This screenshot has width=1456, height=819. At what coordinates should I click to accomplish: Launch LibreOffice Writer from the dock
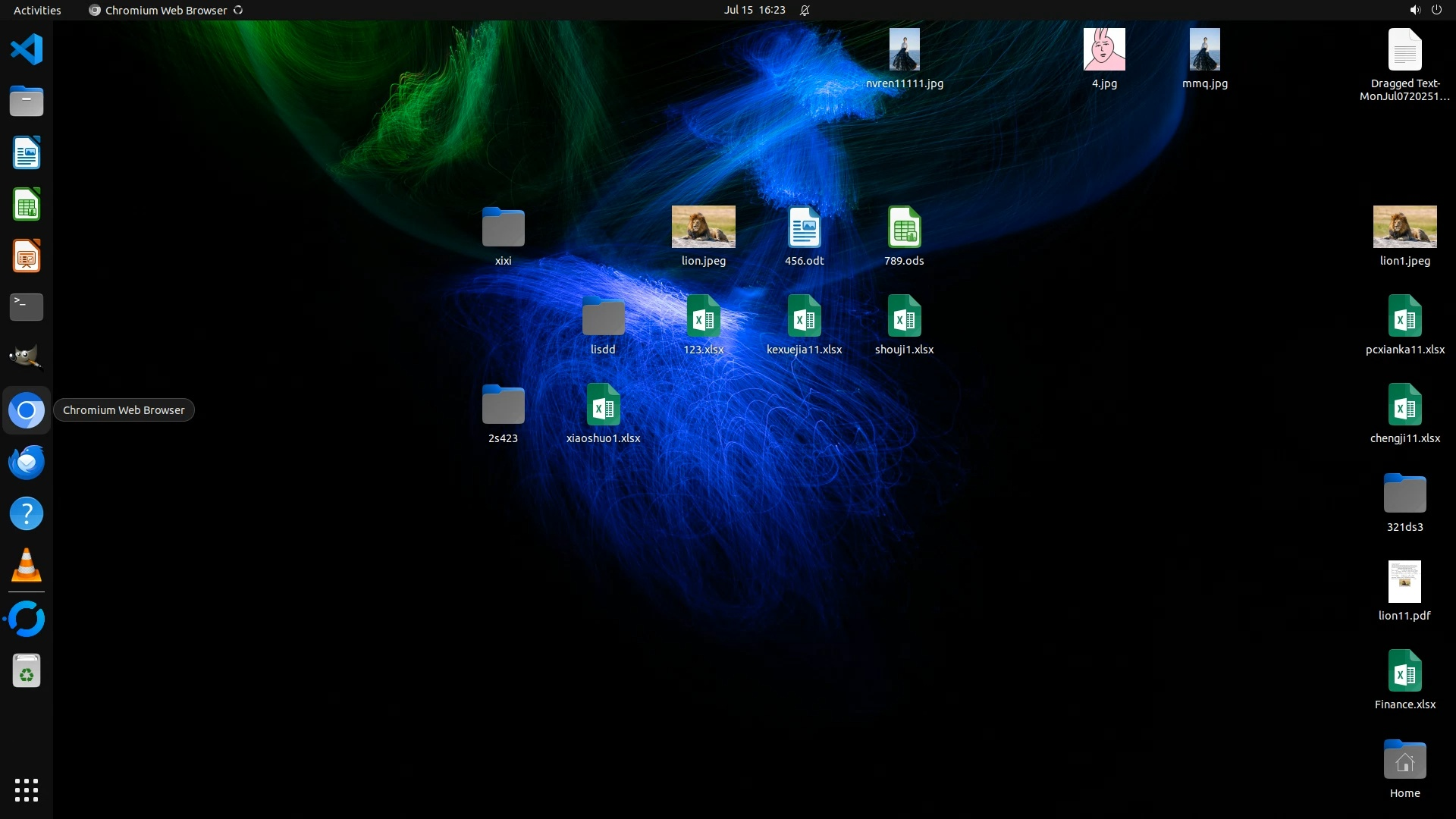click(x=27, y=153)
